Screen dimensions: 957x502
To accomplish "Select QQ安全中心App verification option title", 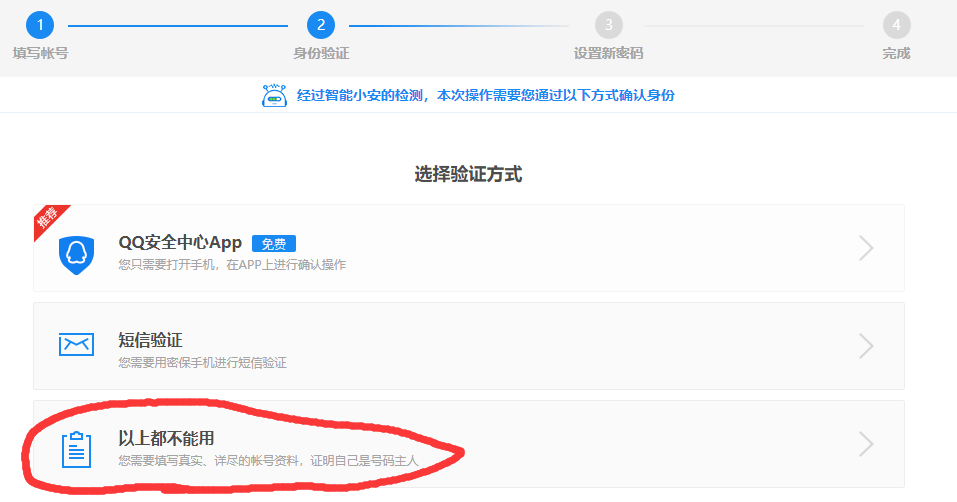I will coord(180,243).
